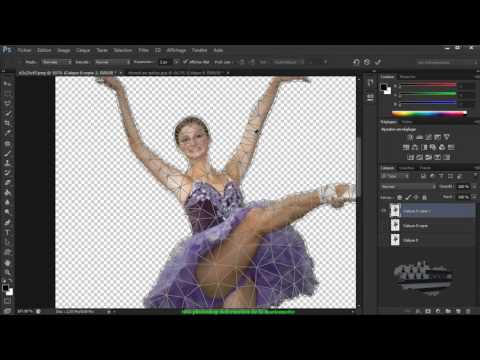Image resolution: width=480 pixels, height=360 pixels.
Task: Open layer filter Type dropdown
Action: pyautogui.click(x=395, y=176)
